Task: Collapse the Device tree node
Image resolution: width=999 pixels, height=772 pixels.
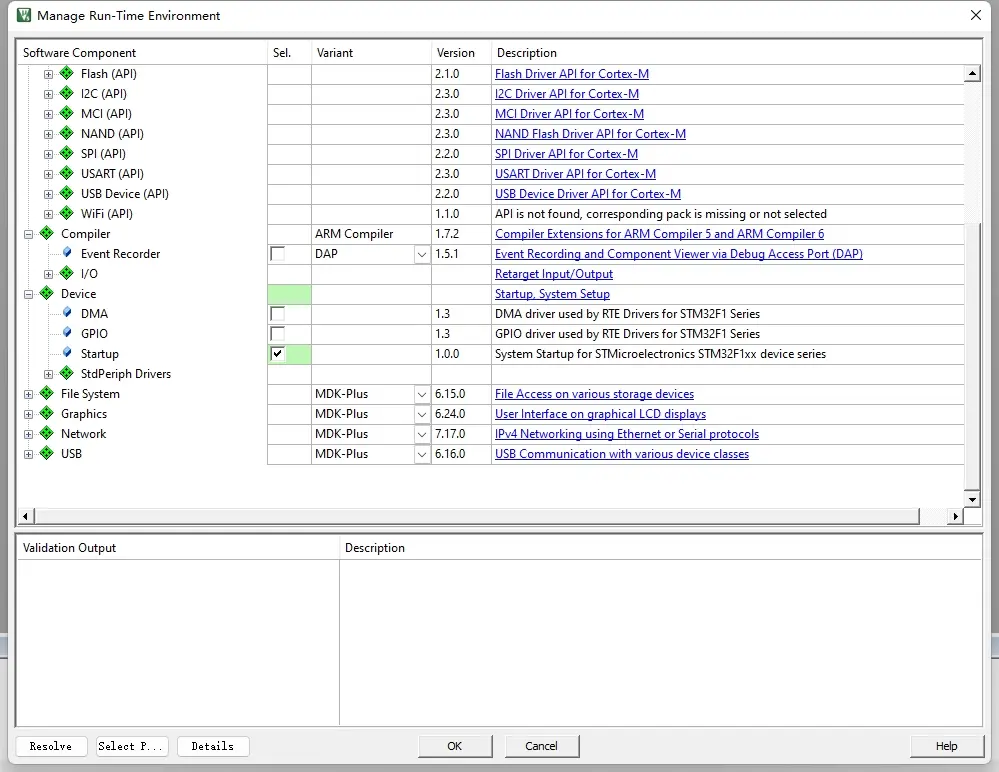Action: click(28, 294)
